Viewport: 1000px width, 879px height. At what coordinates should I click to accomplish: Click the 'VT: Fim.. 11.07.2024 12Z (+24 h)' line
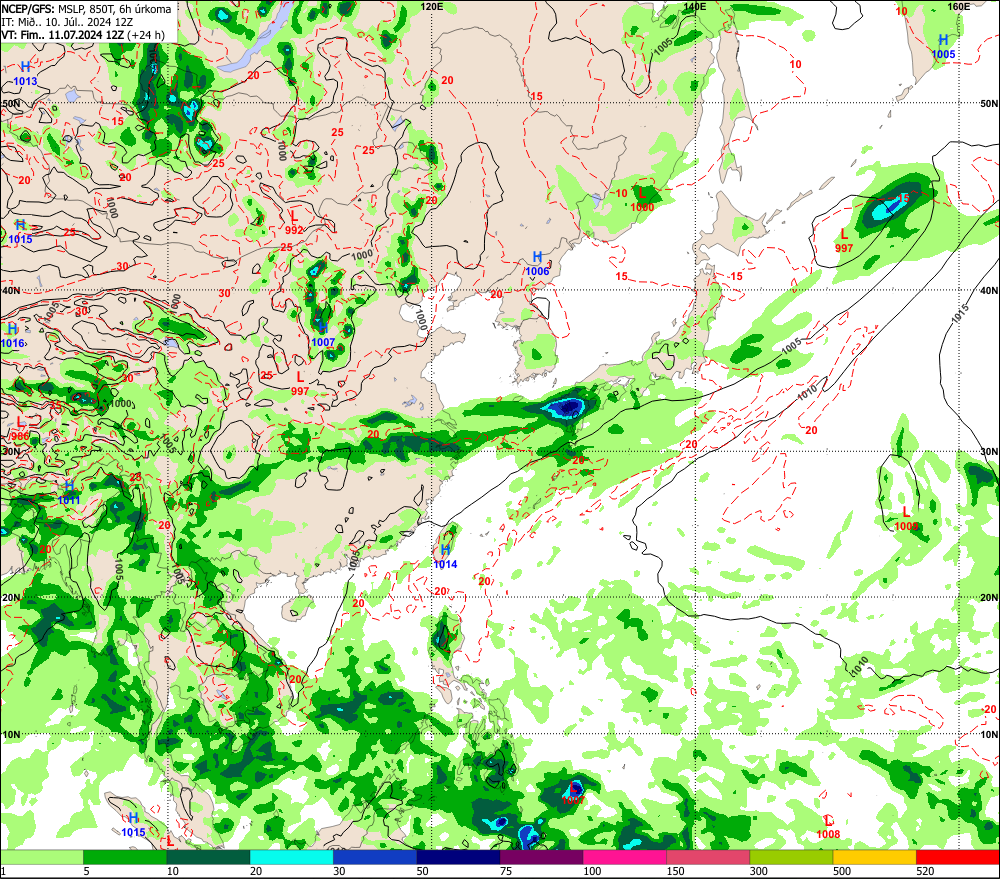tap(83, 35)
